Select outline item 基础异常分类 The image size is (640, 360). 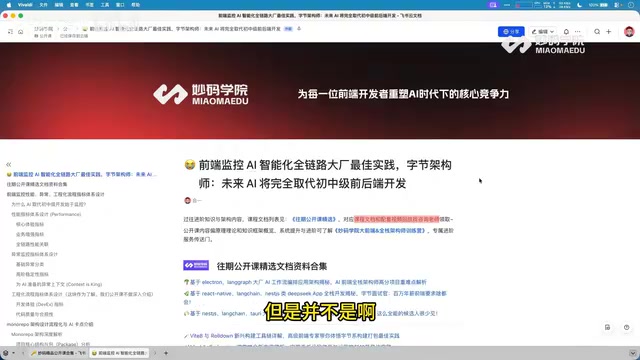tap(30, 264)
